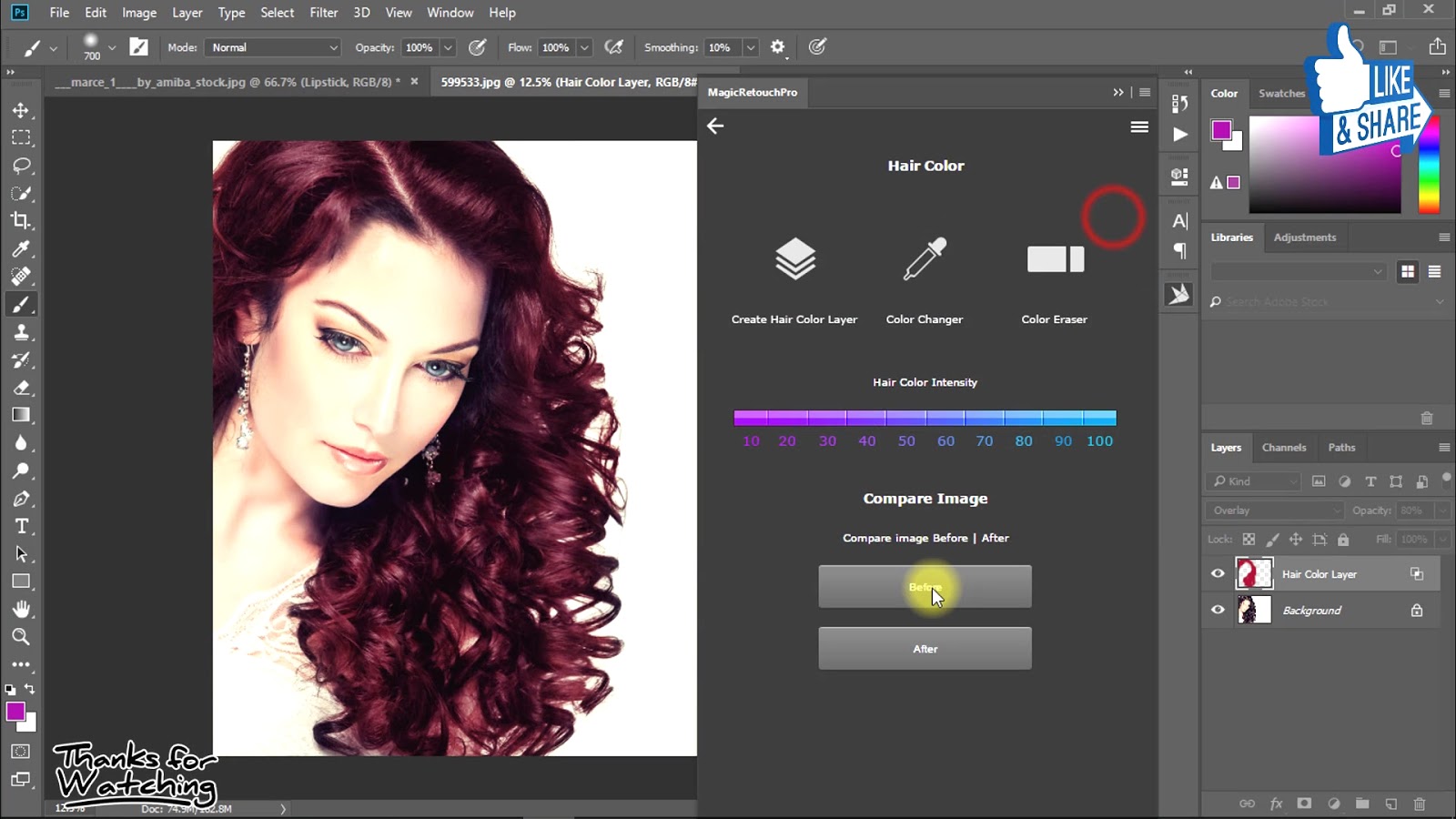Select the Move tool
The height and width of the screenshot is (819, 1456).
click(x=21, y=110)
